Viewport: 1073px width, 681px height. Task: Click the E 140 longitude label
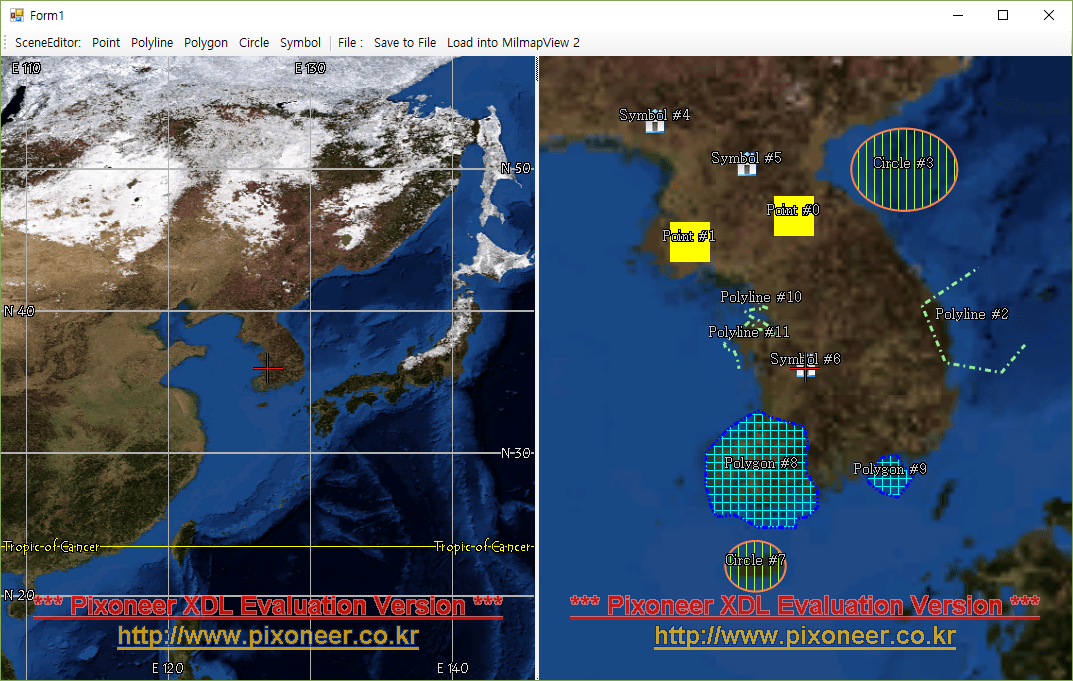(452, 668)
